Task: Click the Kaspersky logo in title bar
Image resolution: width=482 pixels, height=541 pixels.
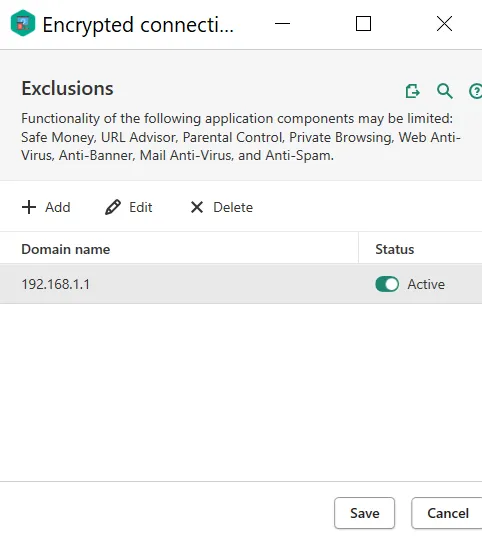Action: click(23, 23)
